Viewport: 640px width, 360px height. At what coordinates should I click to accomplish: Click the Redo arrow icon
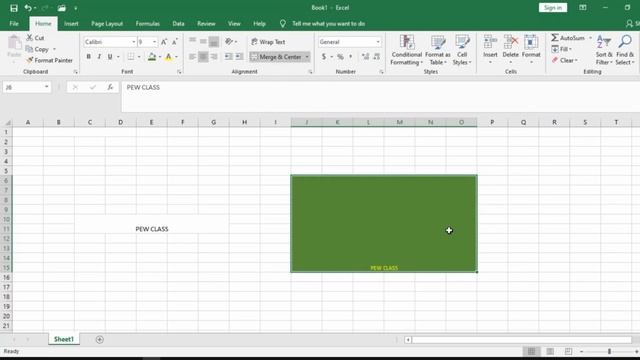45,8
